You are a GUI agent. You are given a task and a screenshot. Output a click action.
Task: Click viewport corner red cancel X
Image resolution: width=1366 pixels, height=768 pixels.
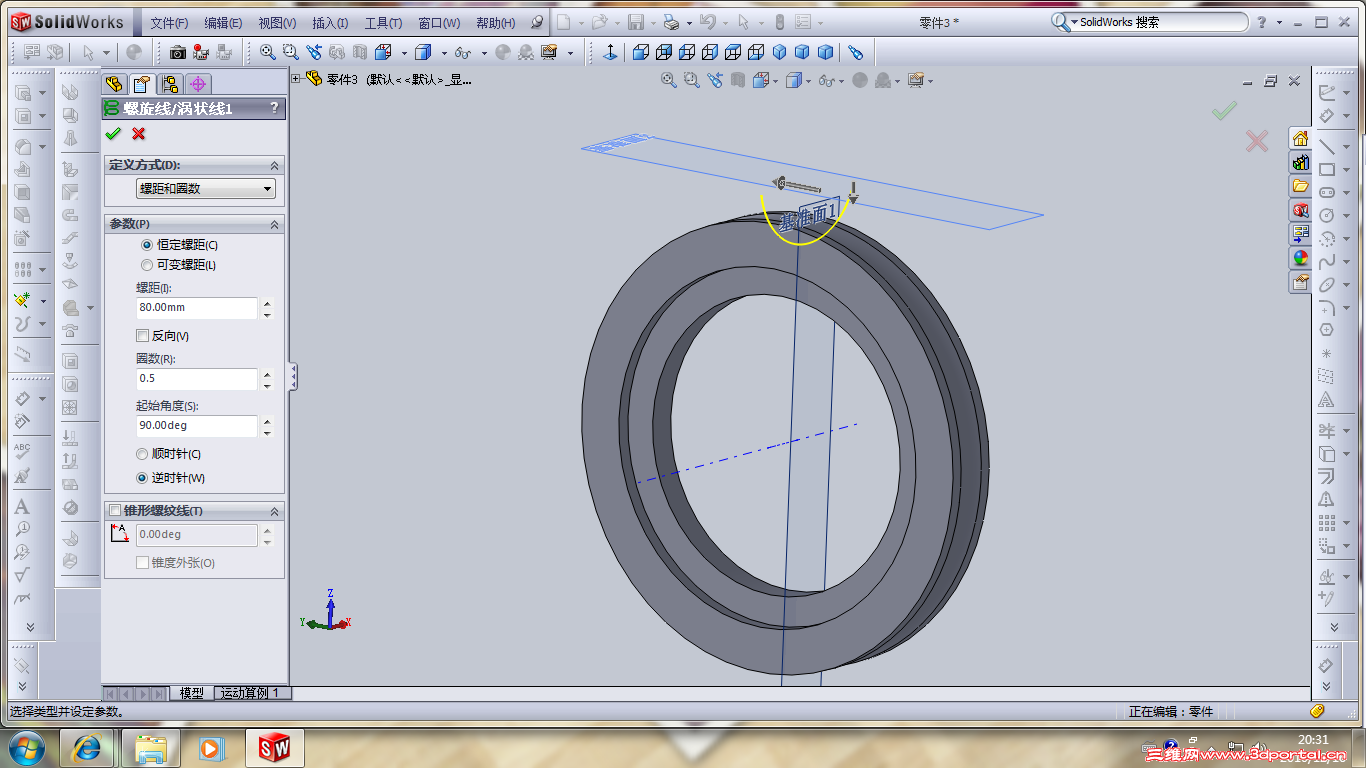[x=1257, y=141]
